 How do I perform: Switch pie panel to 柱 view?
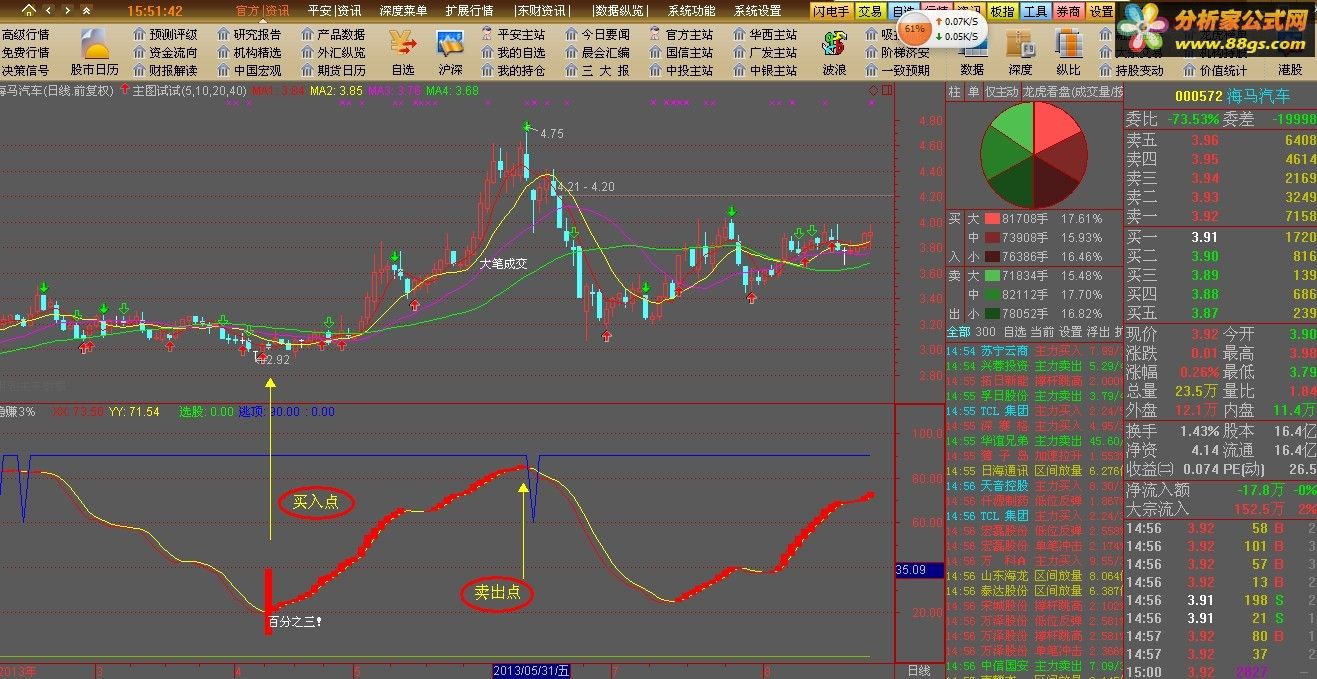[x=954, y=92]
